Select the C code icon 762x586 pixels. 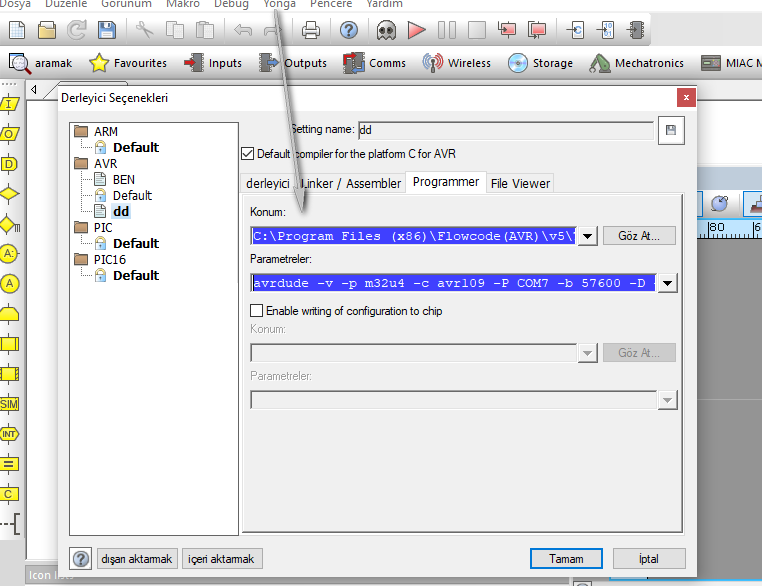point(9,494)
